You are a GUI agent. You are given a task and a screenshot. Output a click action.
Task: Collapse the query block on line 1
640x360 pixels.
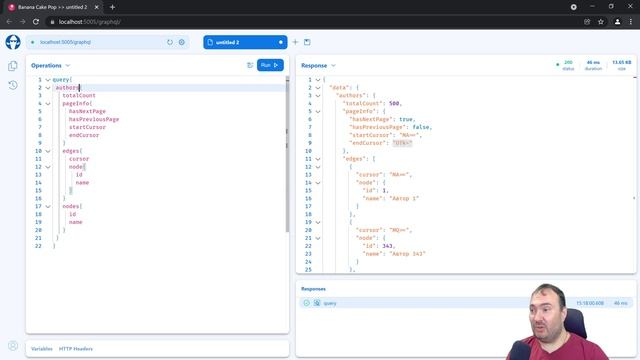(48, 80)
